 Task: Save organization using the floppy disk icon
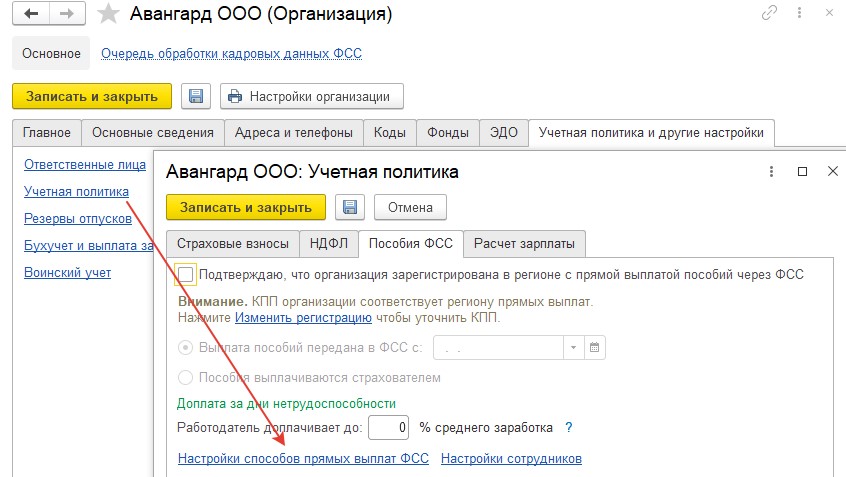pos(196,97)
